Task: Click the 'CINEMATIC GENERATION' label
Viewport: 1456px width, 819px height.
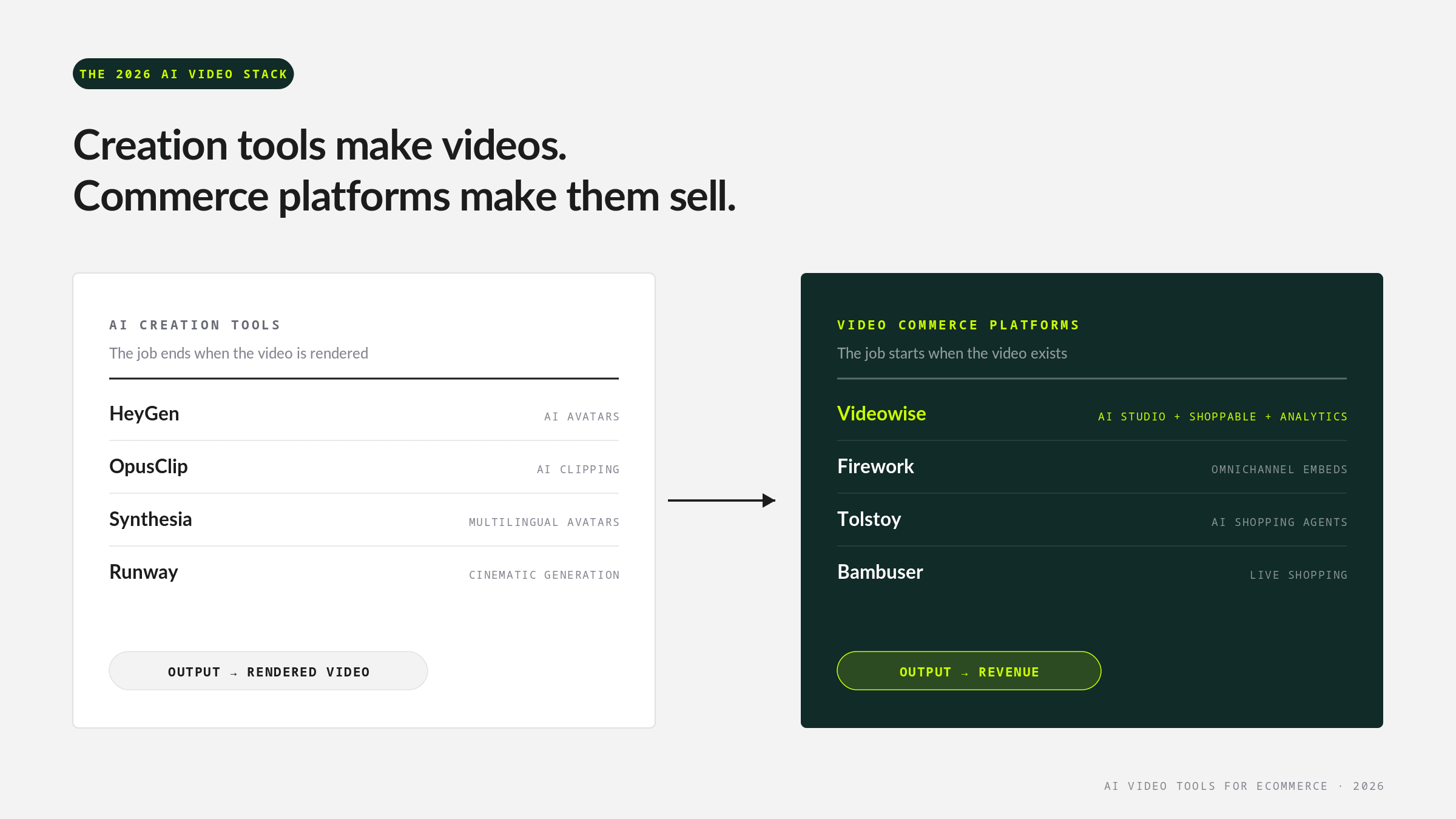Action: click(x=544, y=575)
